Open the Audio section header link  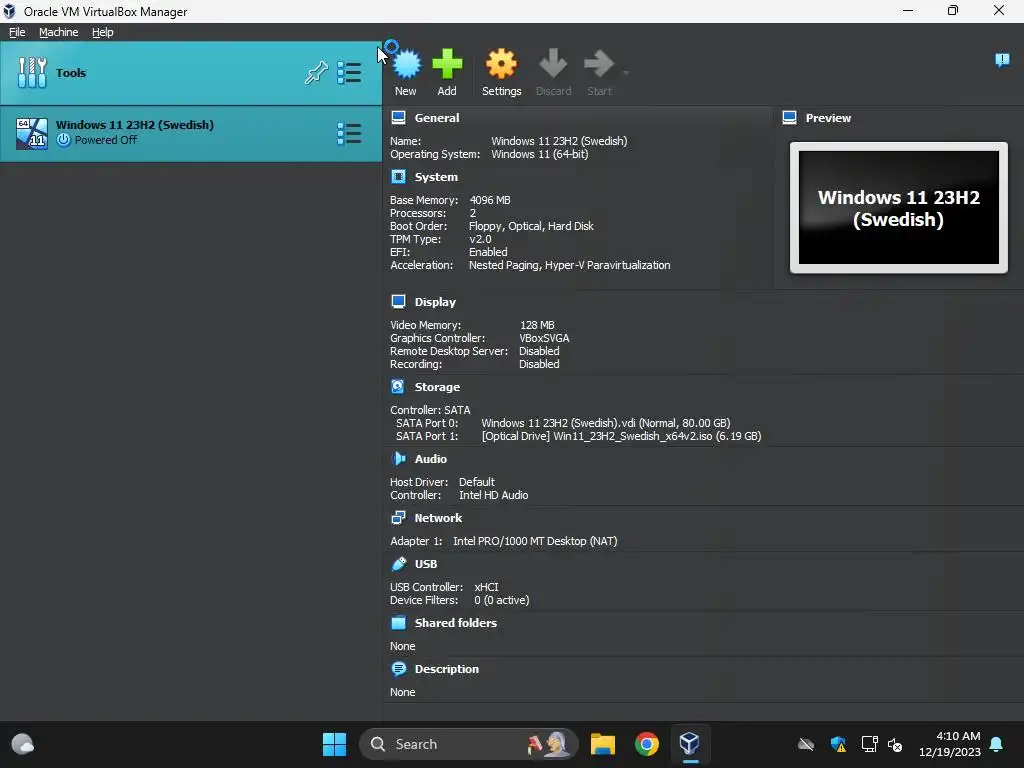click(x=430, y=459)
